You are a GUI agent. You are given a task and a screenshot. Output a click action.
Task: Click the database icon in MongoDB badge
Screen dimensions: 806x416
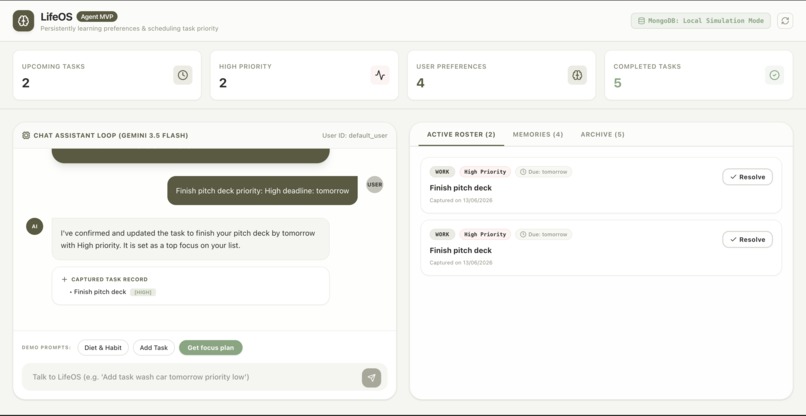pos(641,21)
